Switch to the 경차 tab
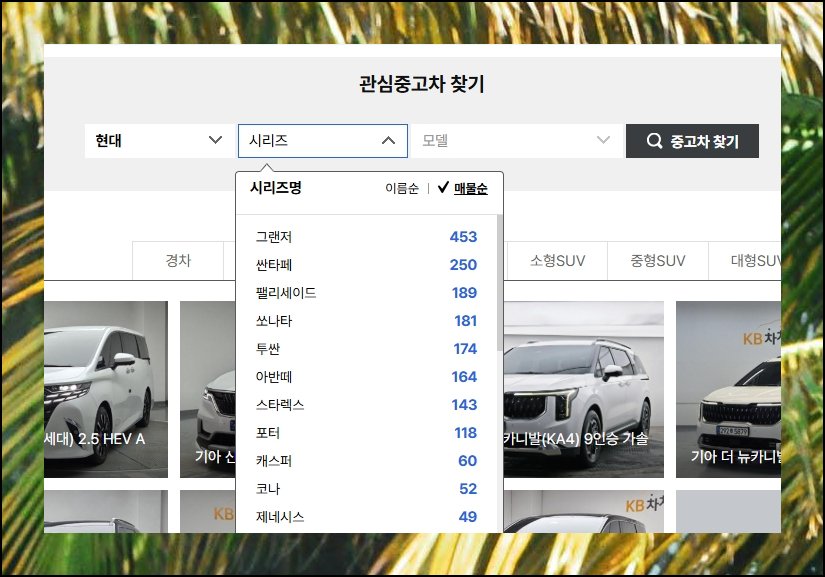 (178, 260)
